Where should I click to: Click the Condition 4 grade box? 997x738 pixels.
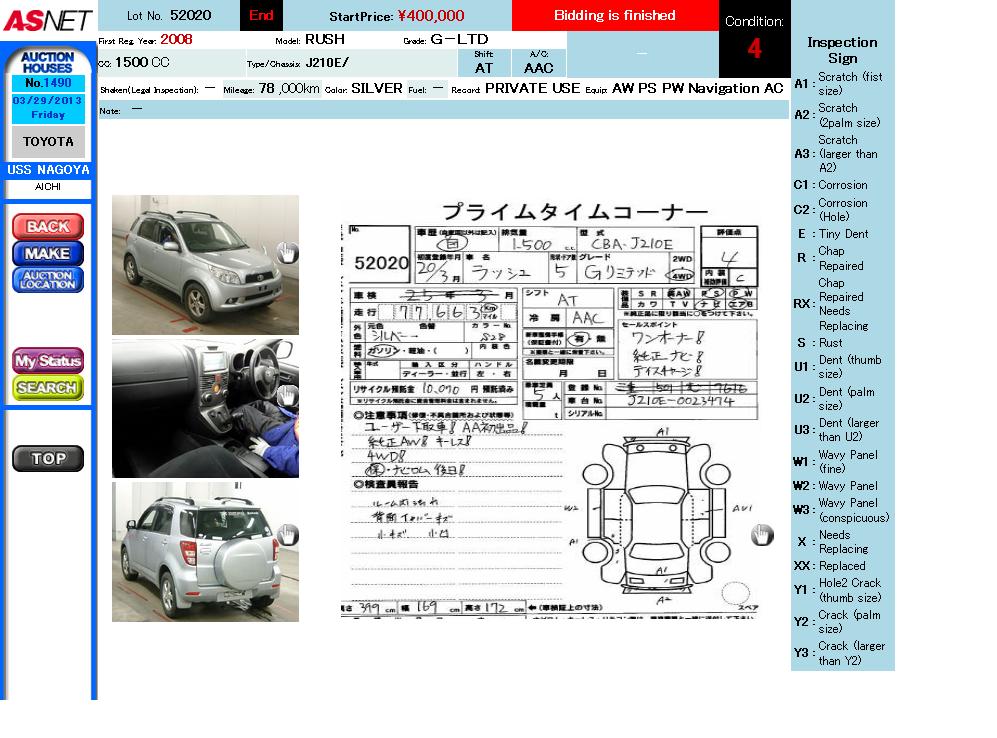point(754,40)
